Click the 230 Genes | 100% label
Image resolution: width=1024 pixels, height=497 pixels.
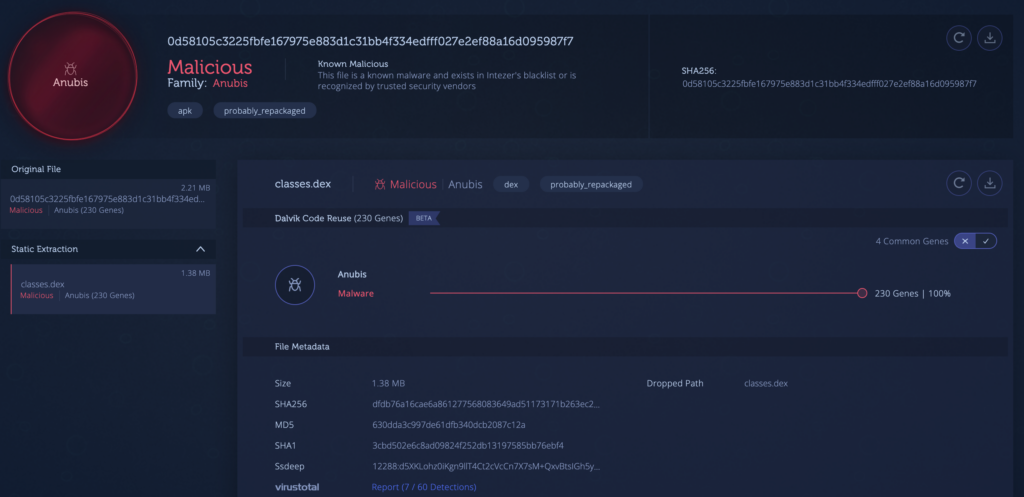(912, 294)
